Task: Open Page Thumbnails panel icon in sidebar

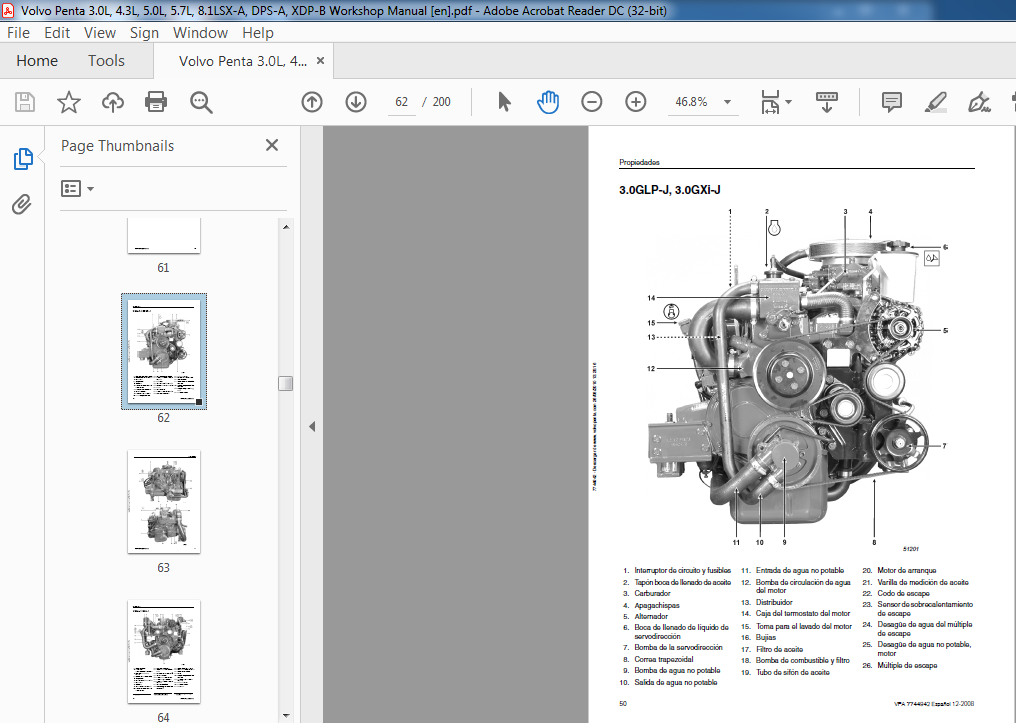Action: (x=23, y=159)
